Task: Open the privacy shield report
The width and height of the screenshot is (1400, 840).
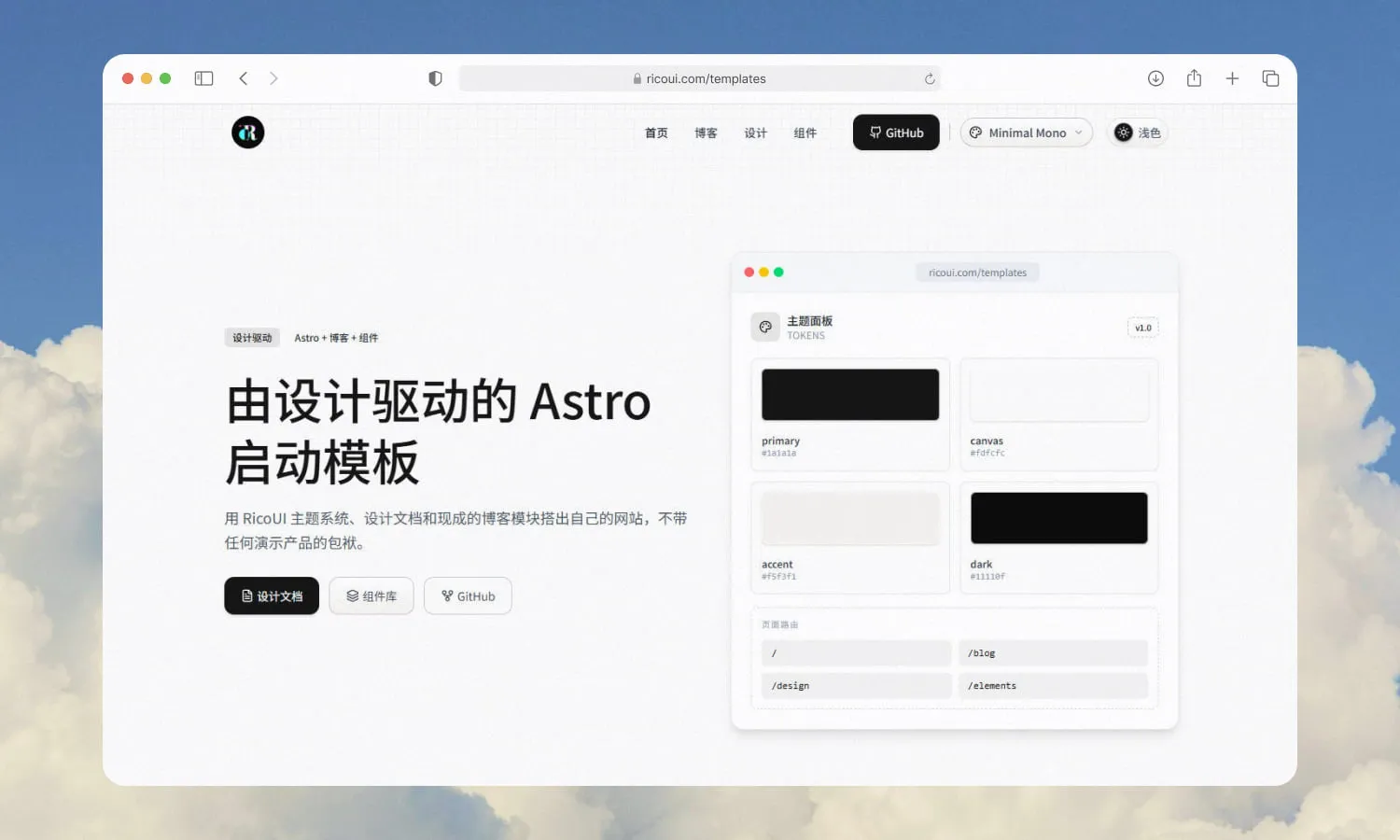Action: pyautogui.click(x=435, y=78)
